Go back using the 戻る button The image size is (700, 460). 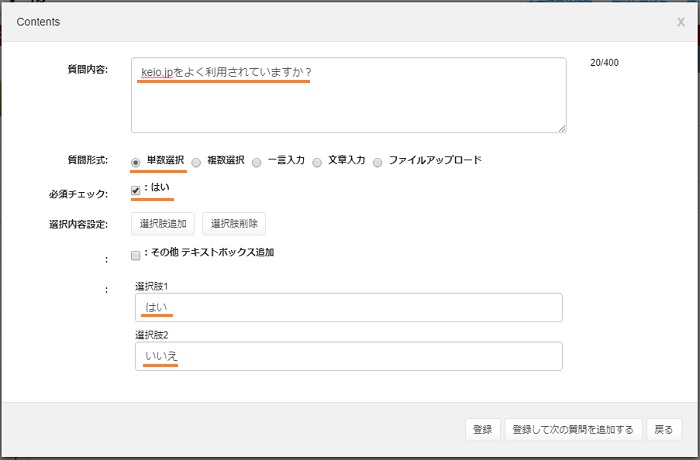pos(663,430)
